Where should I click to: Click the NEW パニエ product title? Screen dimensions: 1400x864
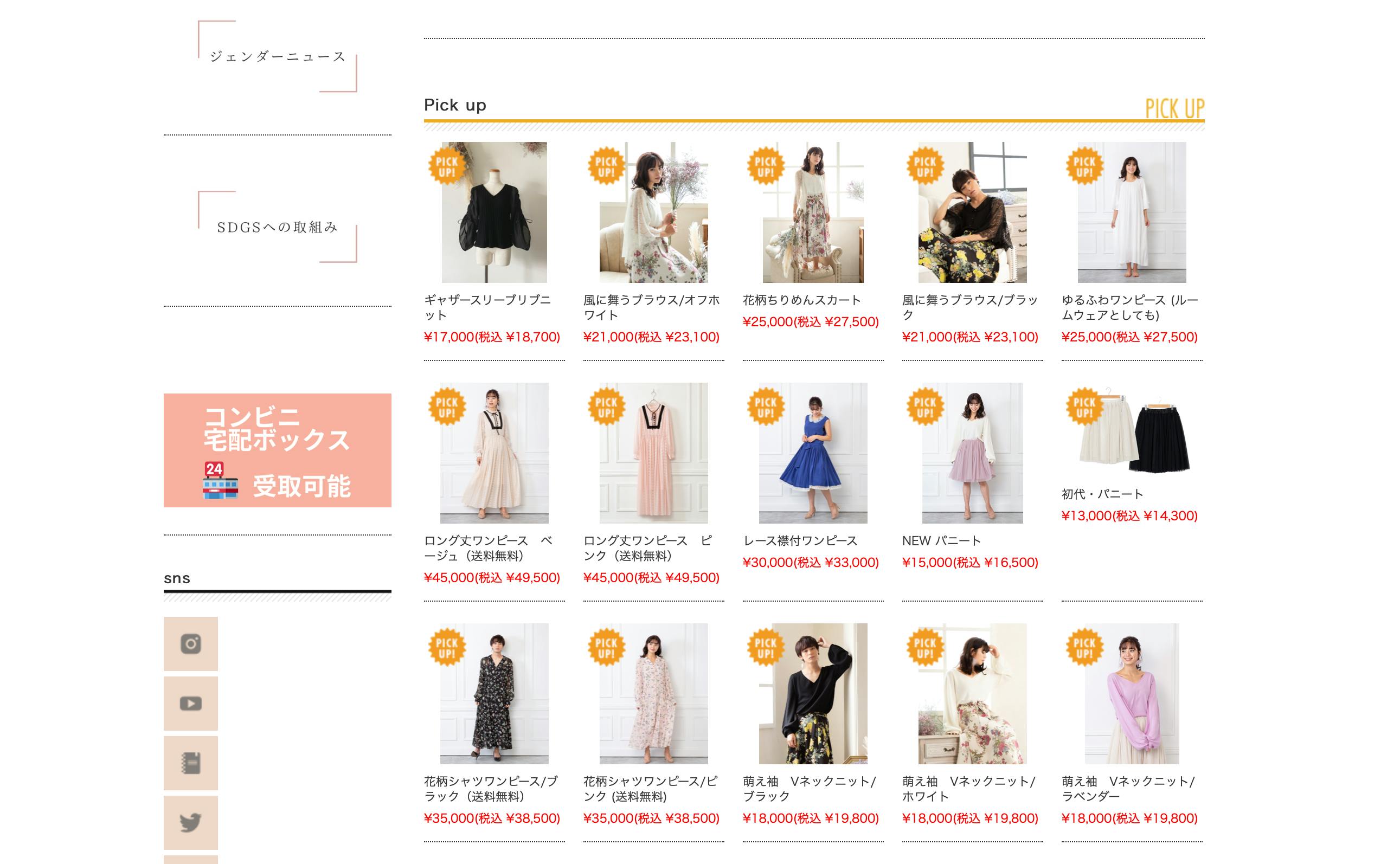click(941, 540)
